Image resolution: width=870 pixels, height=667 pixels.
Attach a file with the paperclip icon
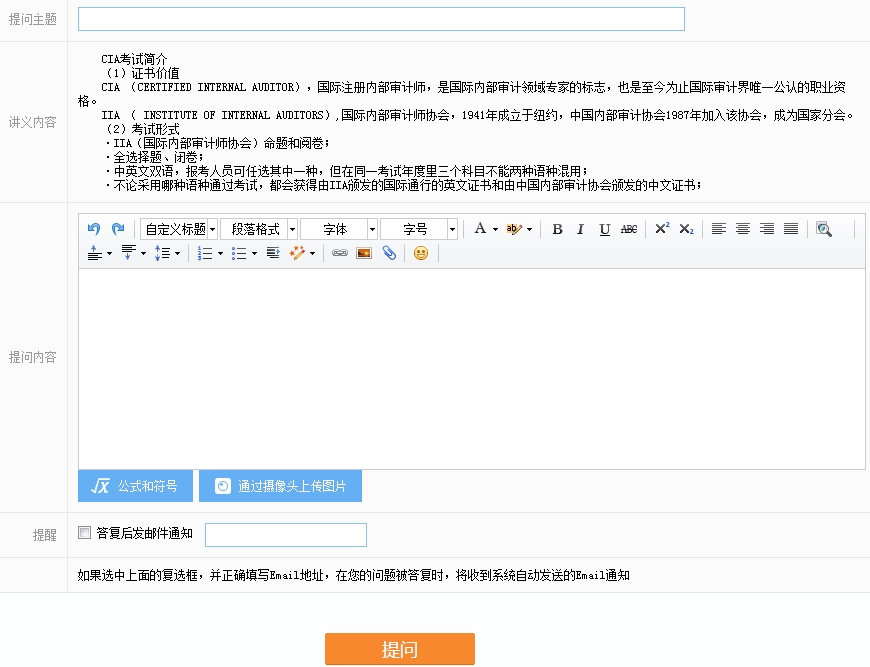pos(389,253)
